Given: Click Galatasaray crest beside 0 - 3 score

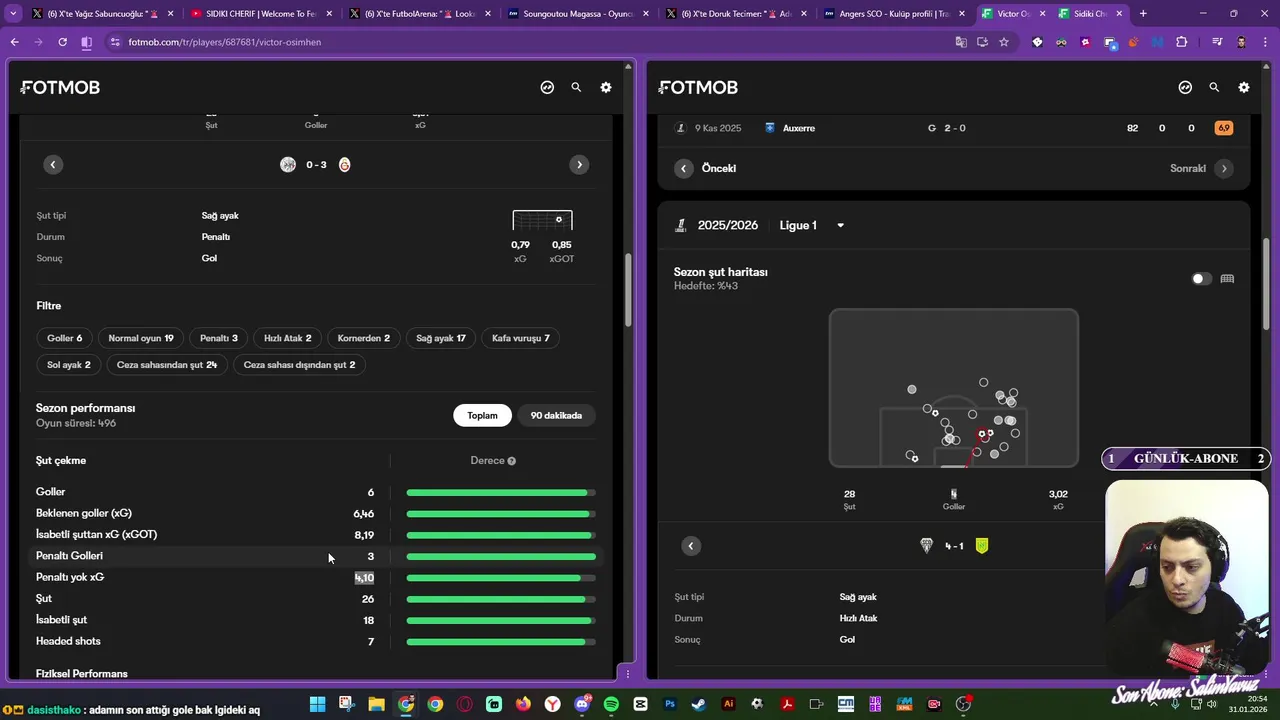Looking at the screenshot, I should (x=344, y=165).
